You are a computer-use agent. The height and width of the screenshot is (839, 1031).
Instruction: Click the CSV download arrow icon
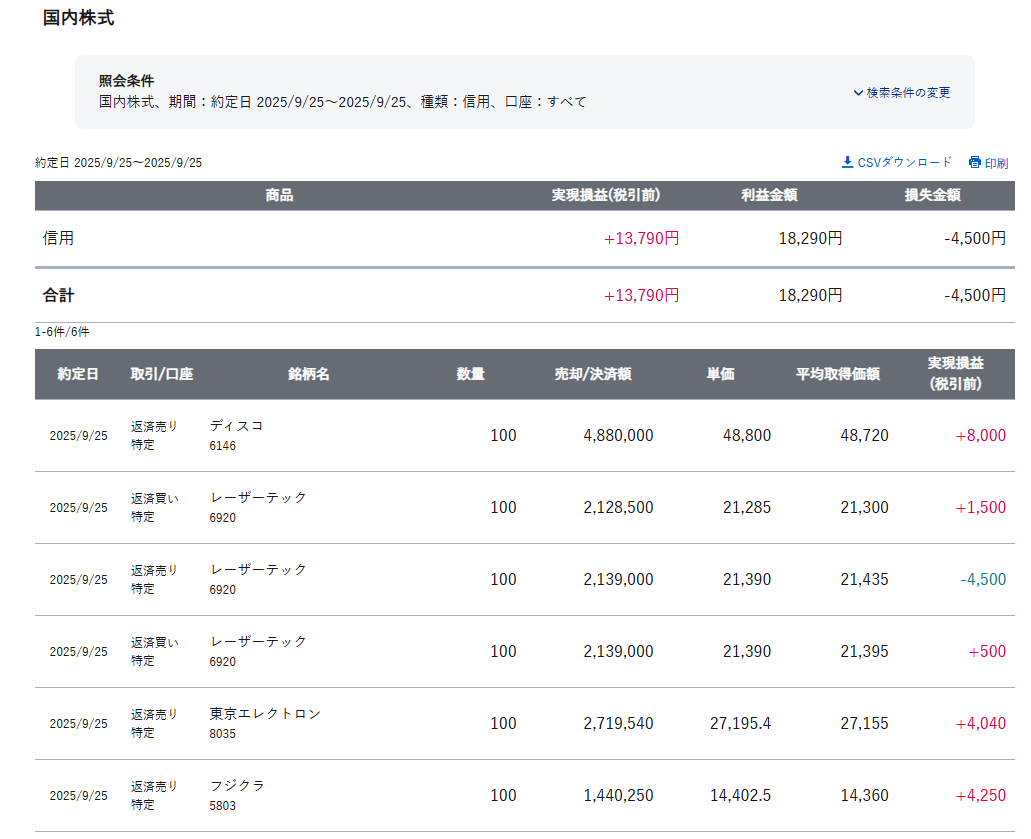[847, 162]
